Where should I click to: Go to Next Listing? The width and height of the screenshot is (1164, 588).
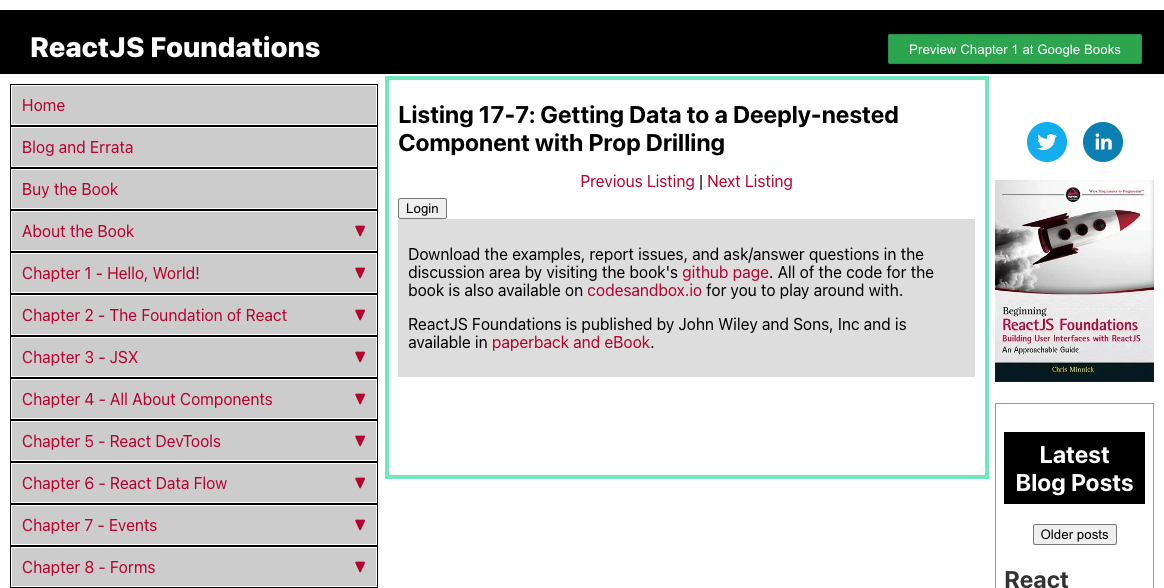click(750, 181)
